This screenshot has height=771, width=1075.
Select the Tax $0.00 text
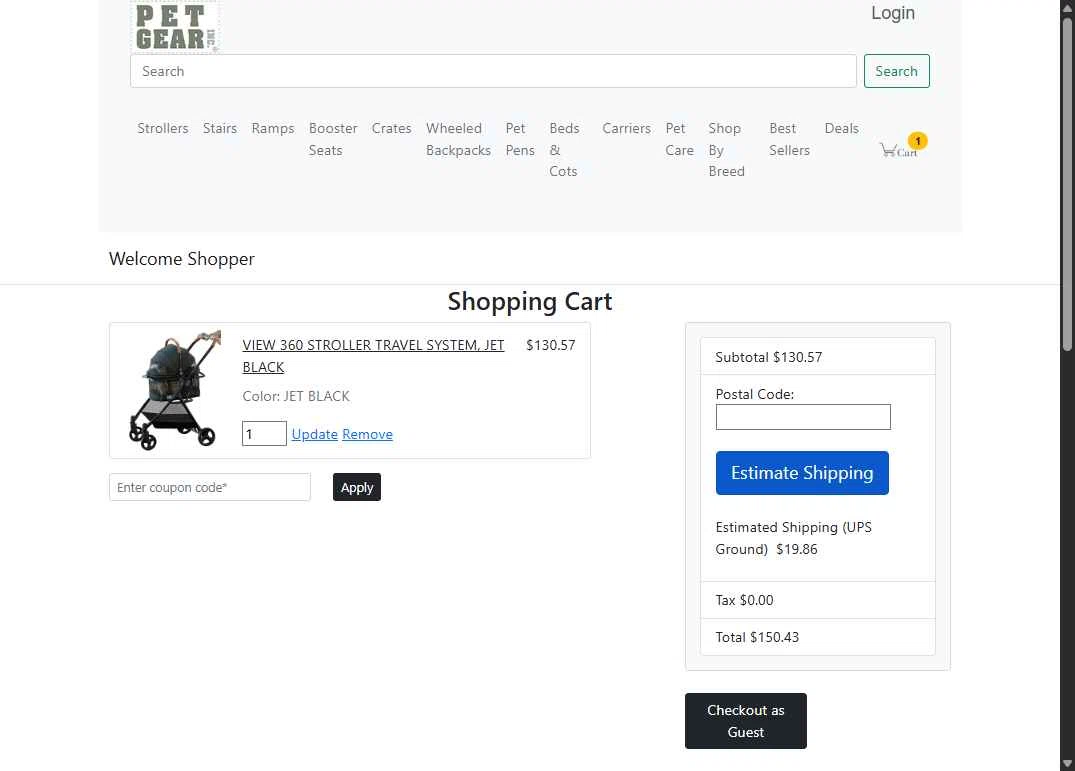coord(744,600)
